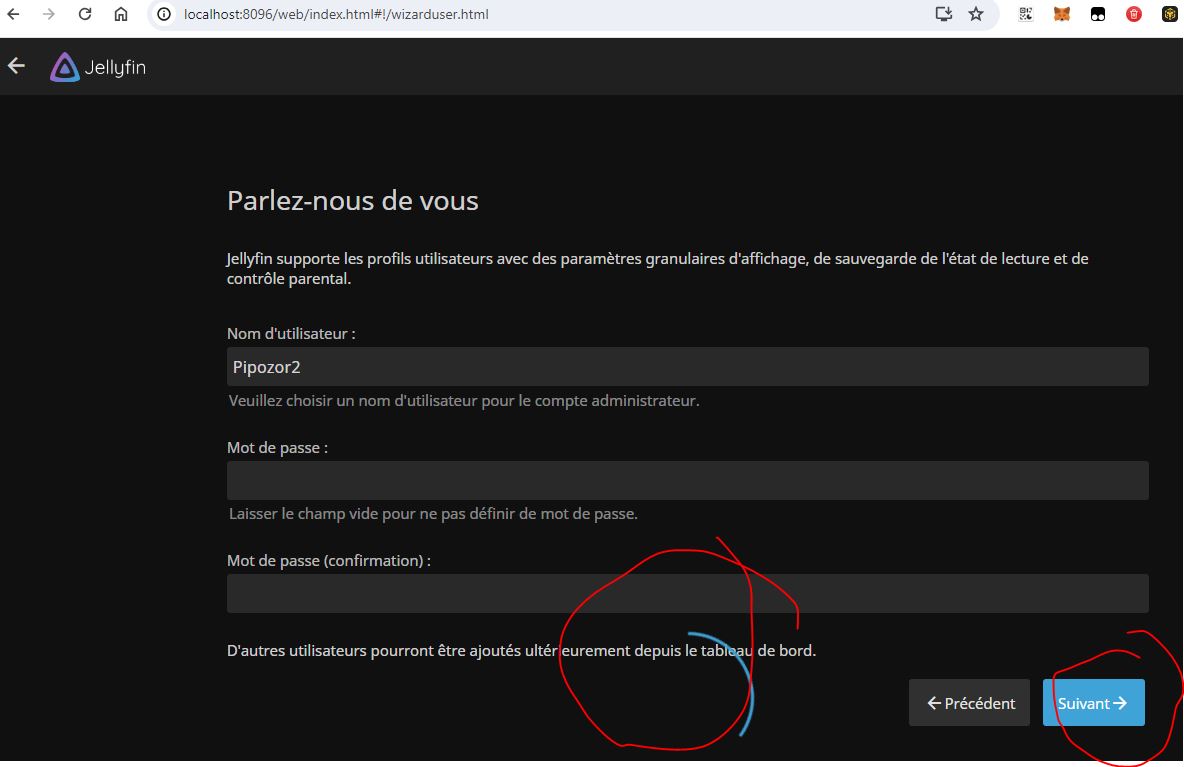Open the MetaMask fox extension
Image resolution: width=1184 pixels, height=767 pixels.
[1062, 14]
